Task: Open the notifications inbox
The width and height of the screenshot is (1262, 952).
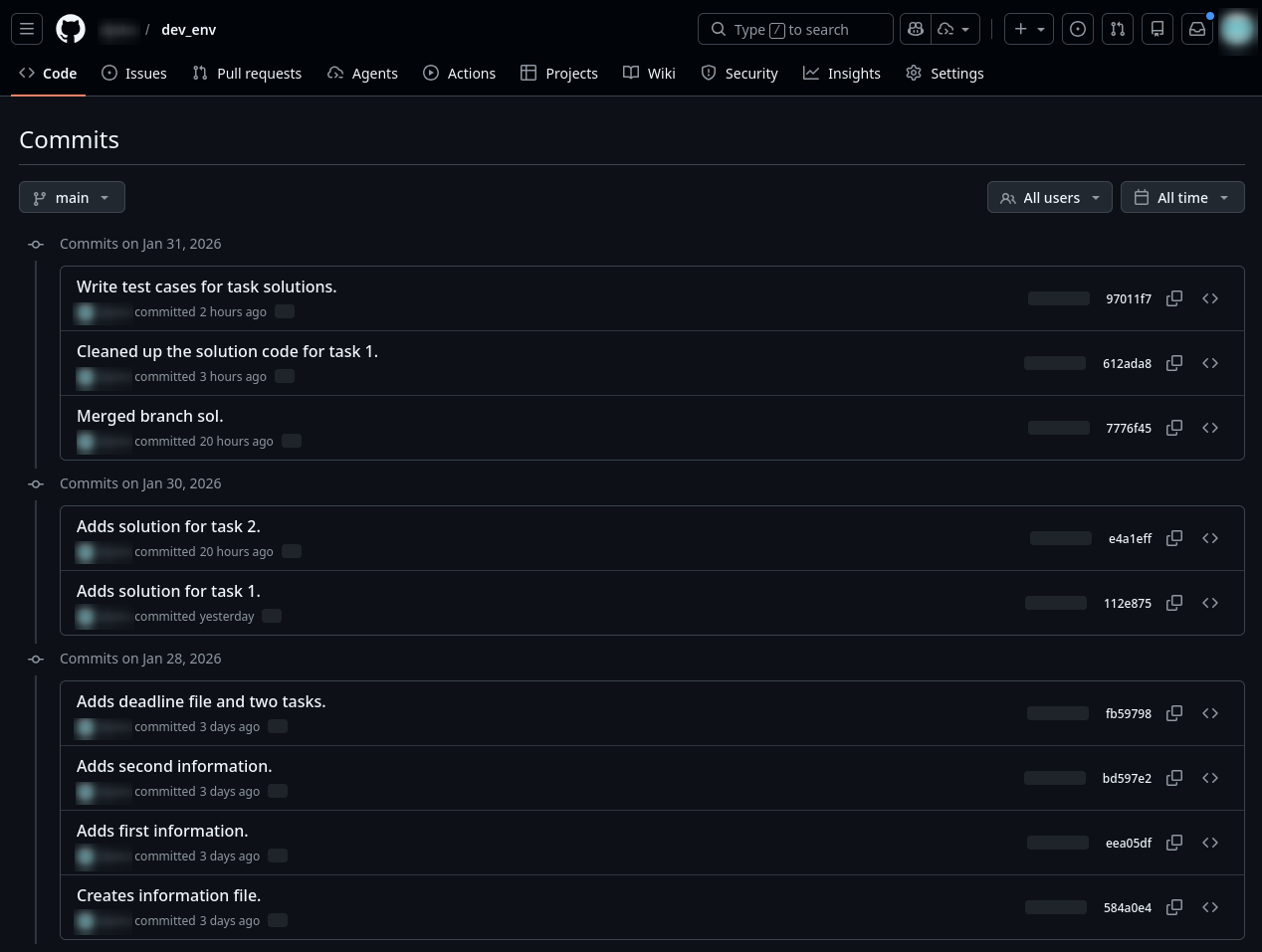Action: pos(1197,29)
